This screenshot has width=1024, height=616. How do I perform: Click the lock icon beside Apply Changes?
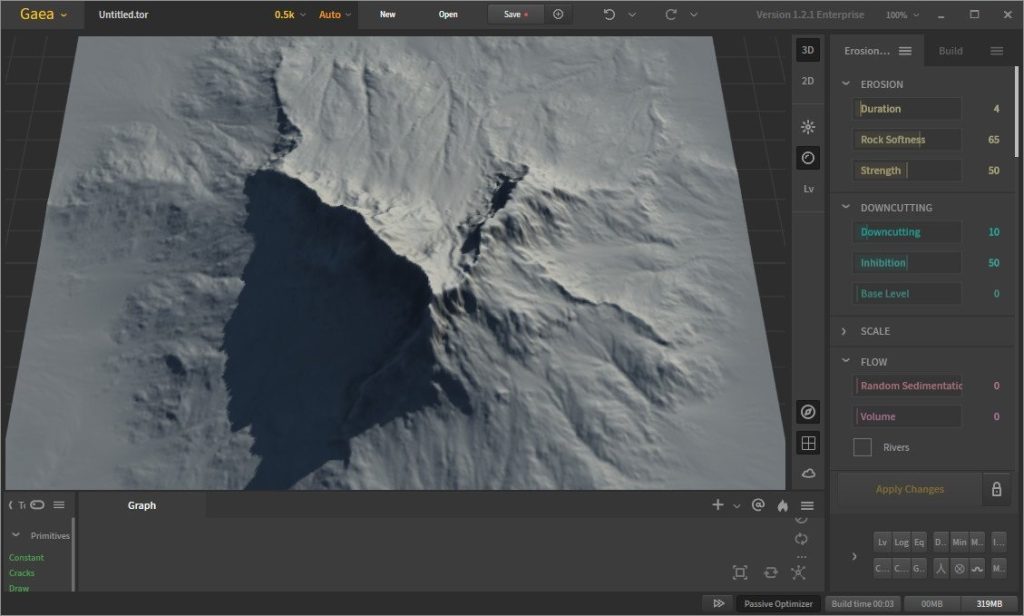point(995,489)
